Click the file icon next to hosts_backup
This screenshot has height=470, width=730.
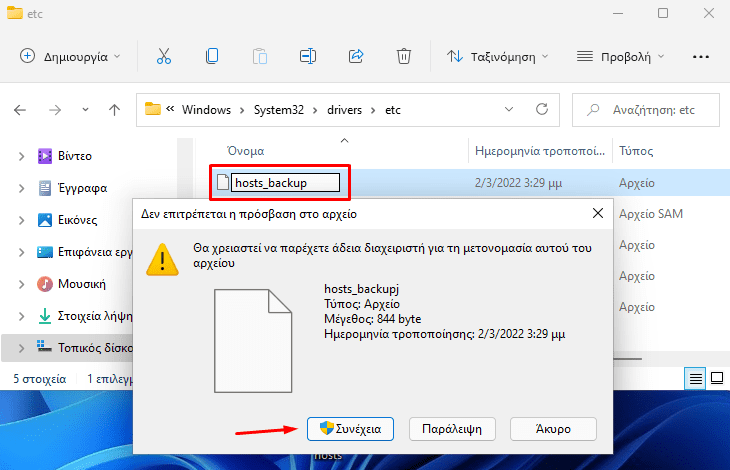point(223,182)
